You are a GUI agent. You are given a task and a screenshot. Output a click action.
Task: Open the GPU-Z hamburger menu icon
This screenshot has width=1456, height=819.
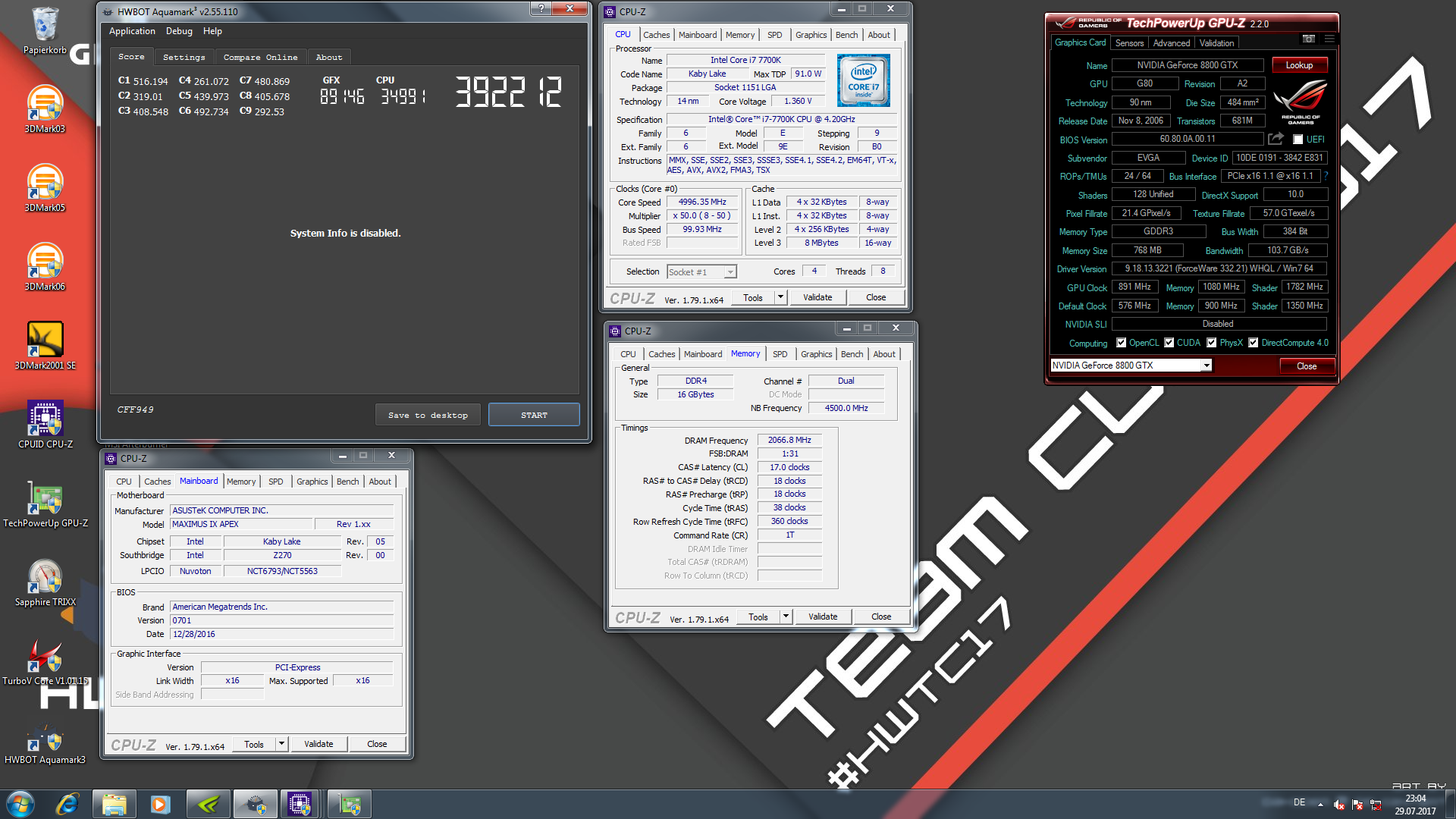pos(1329,39)
